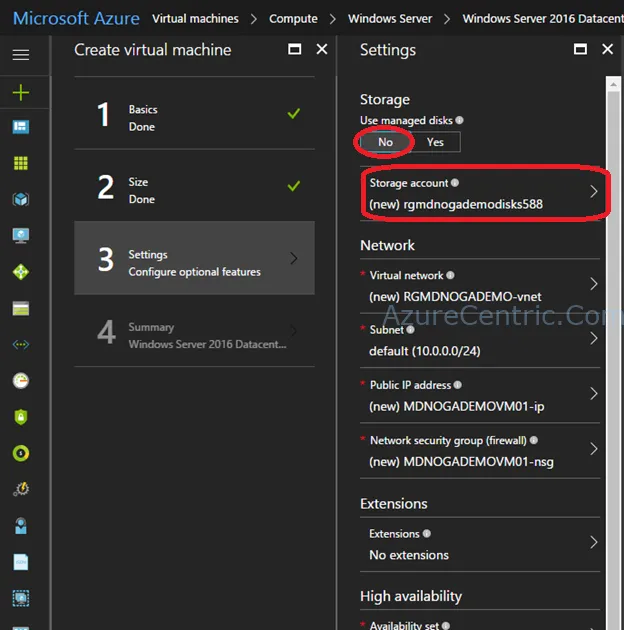
Task: Maximize the Settings blade
Action: [x=580, y=49]
